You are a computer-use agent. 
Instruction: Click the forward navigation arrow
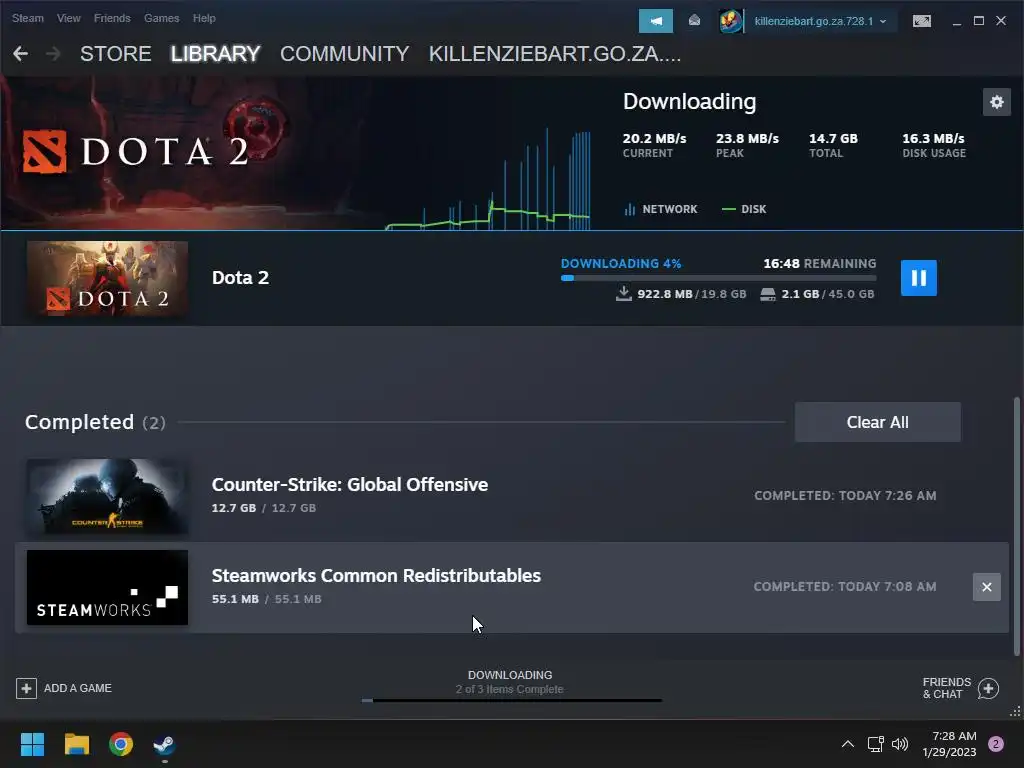click(x=54, y=54)
